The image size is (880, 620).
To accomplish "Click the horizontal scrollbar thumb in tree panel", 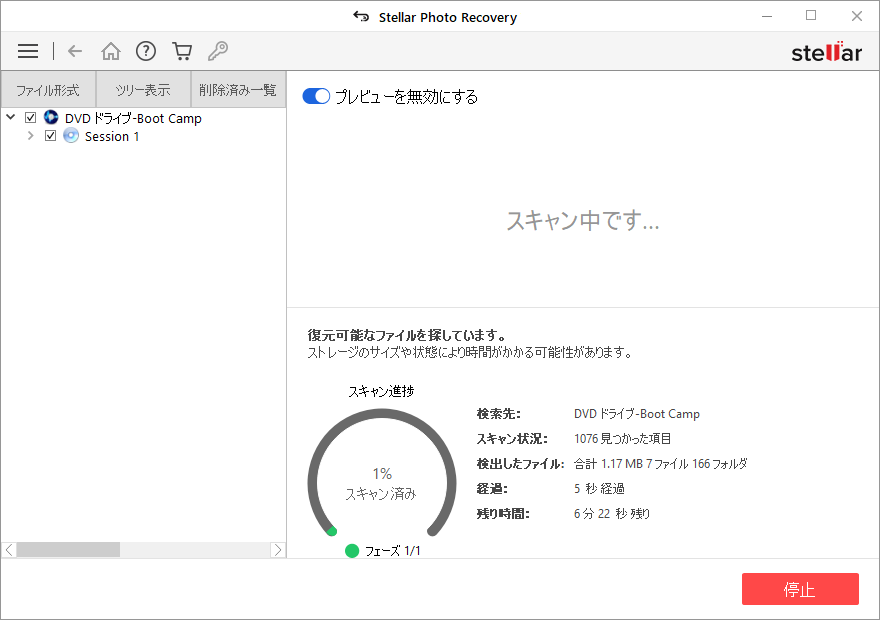I will coord(68,550).
